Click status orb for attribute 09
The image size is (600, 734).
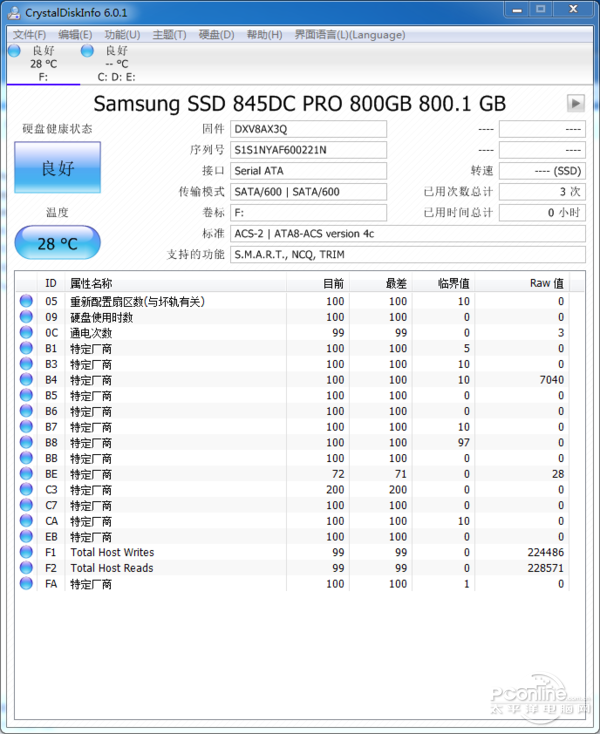coord(26,317)
